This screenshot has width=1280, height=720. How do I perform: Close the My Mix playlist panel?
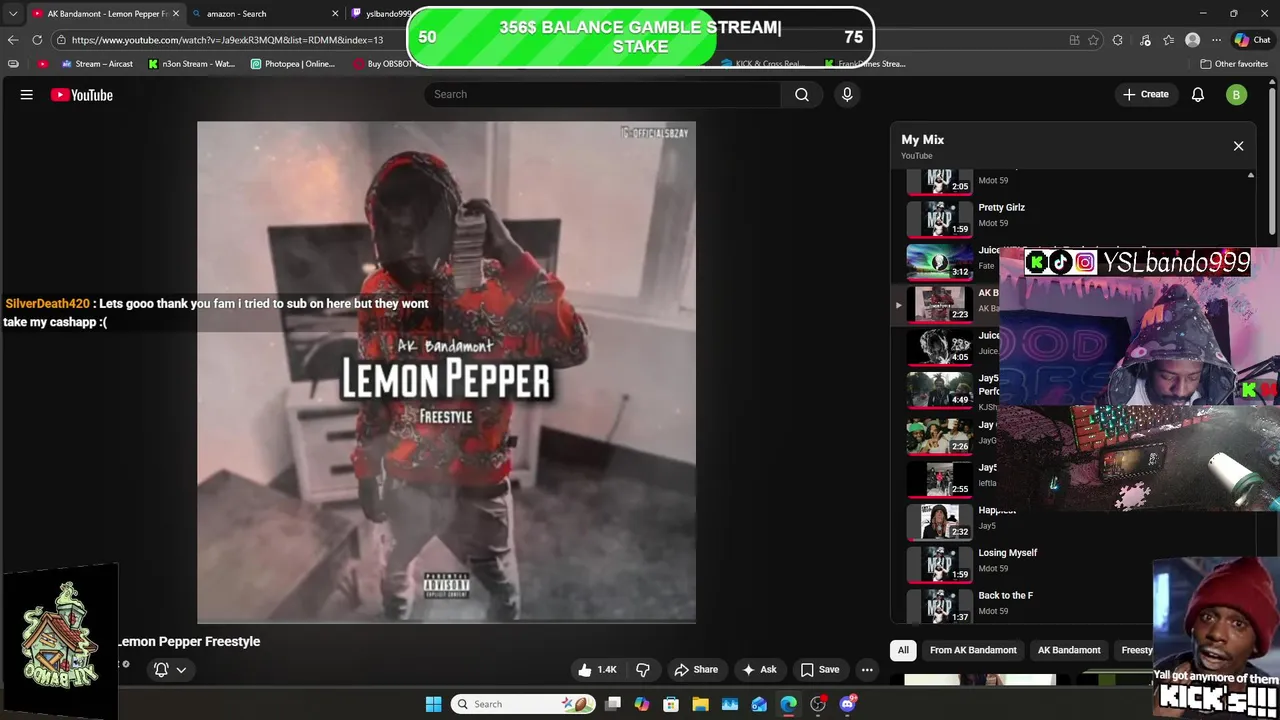pyautogui.click(x=1238, y=146)
